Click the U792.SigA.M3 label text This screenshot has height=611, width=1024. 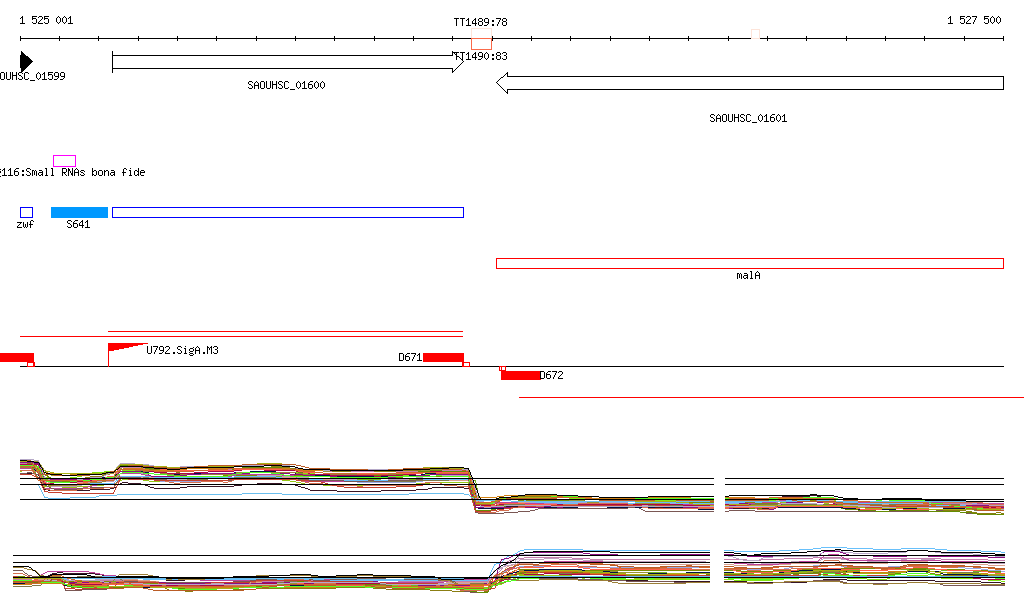pyautogui.click(x=182, y=351)
